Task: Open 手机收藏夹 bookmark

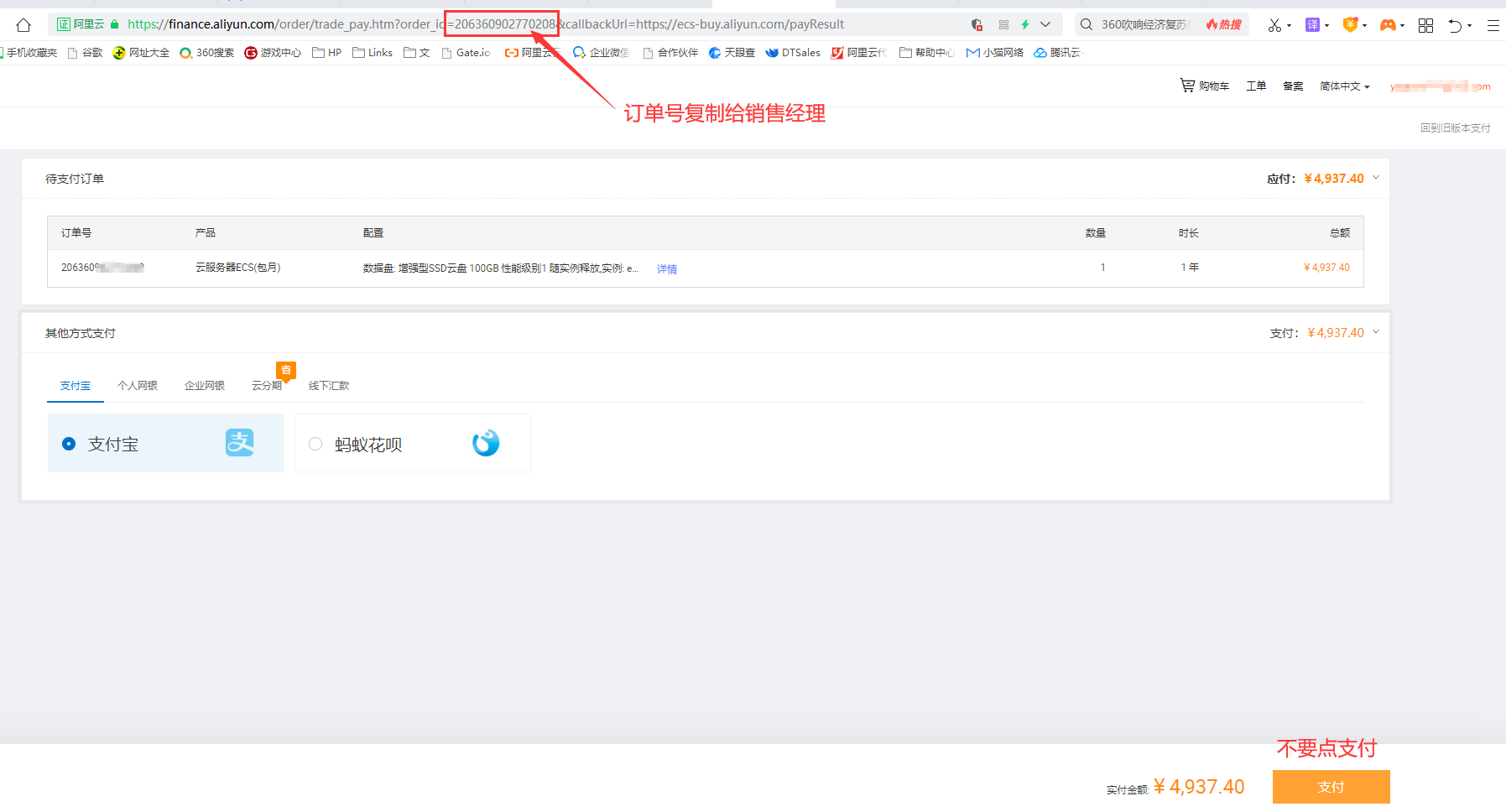Action: [29, 53]
